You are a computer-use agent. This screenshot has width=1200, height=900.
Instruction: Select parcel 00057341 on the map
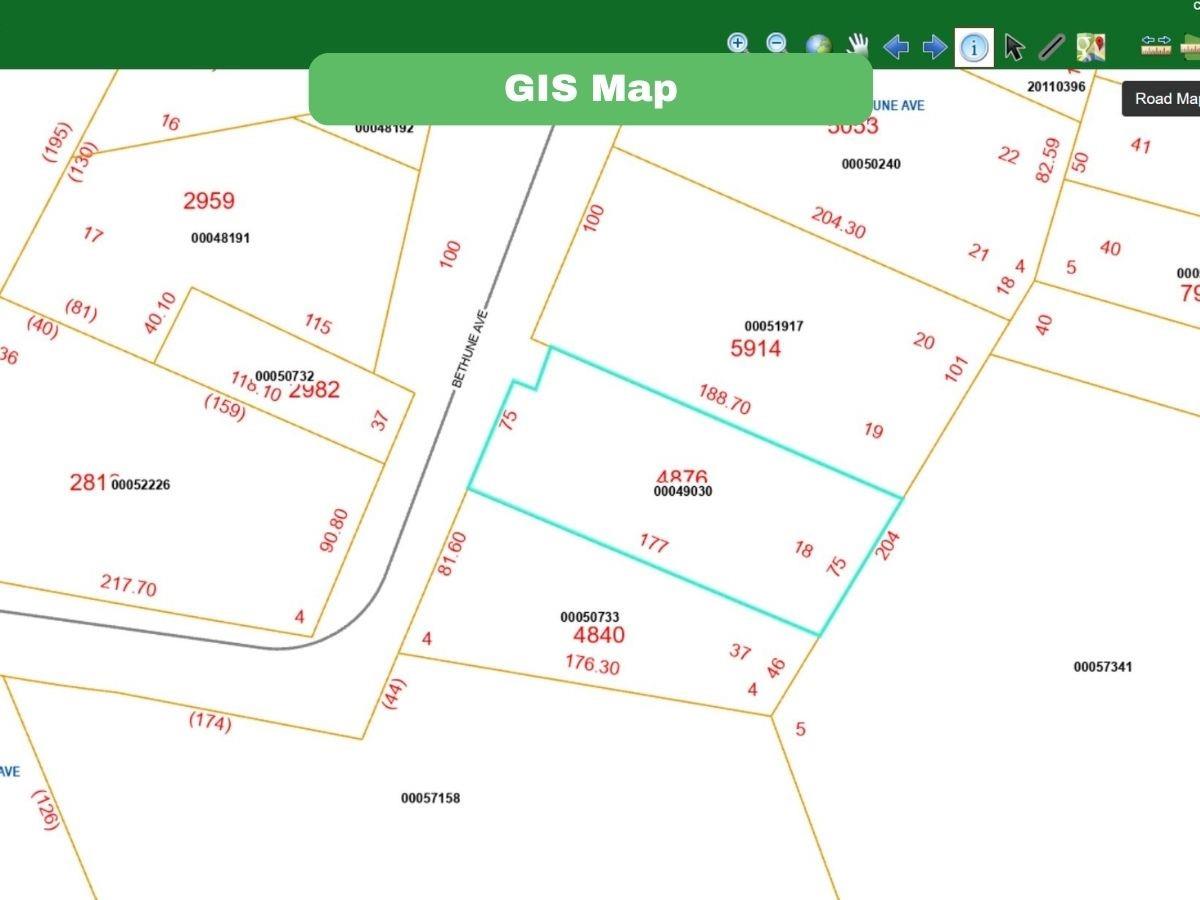1102,667
